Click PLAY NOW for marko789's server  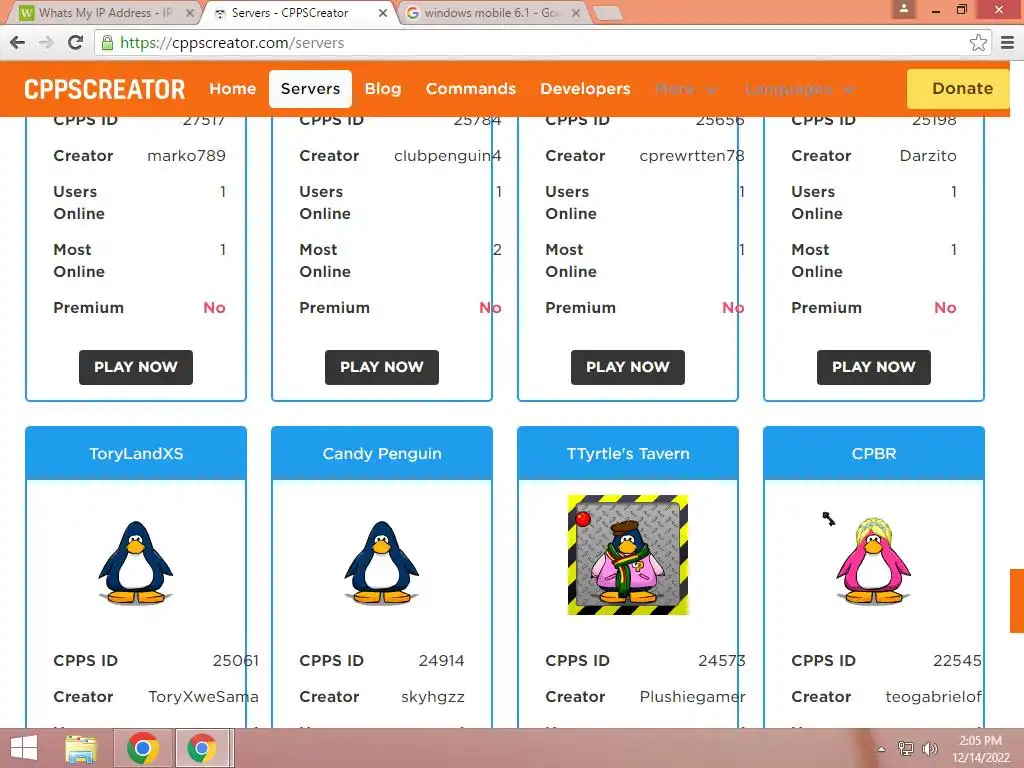click(136, 367)
